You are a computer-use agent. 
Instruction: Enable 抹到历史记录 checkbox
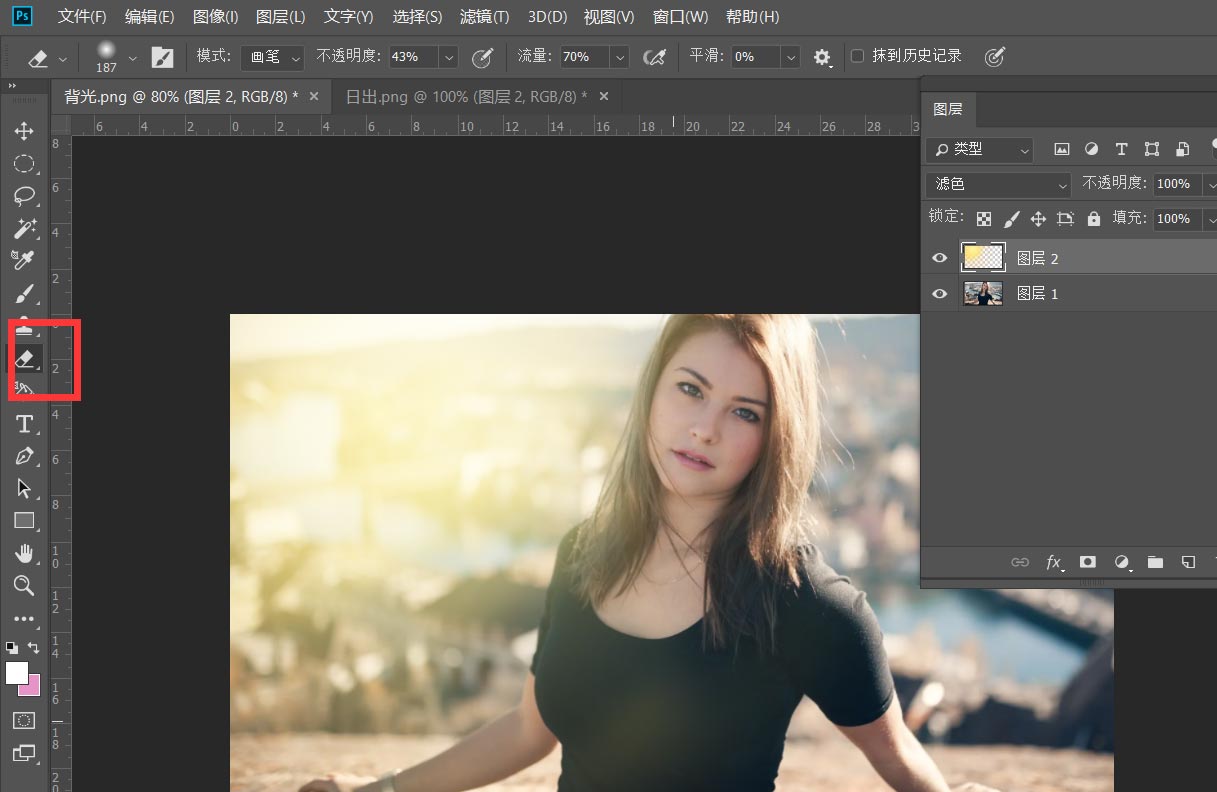point(857,56)
